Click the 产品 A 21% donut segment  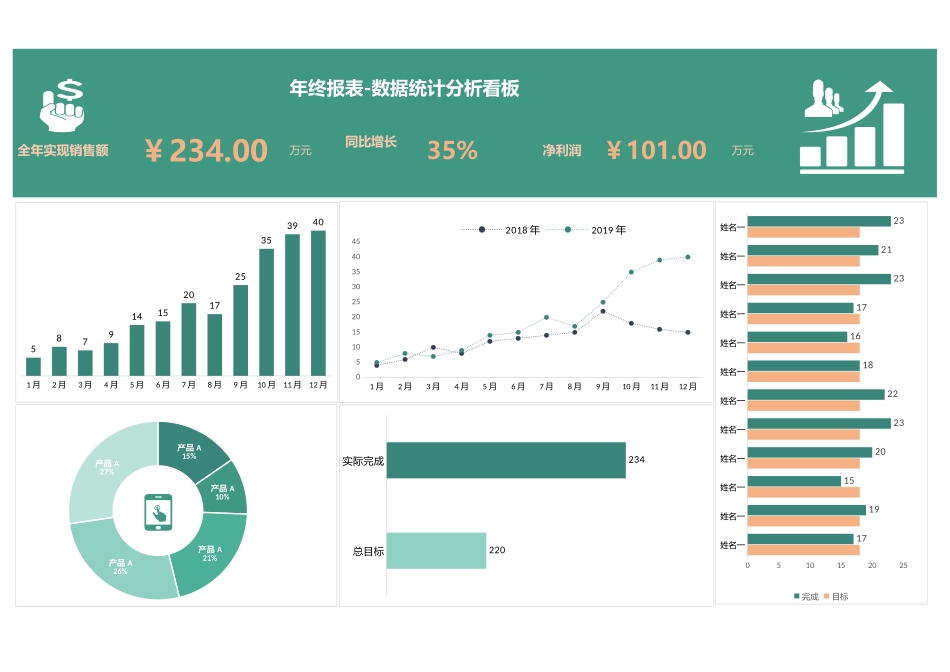coord(210,552)
